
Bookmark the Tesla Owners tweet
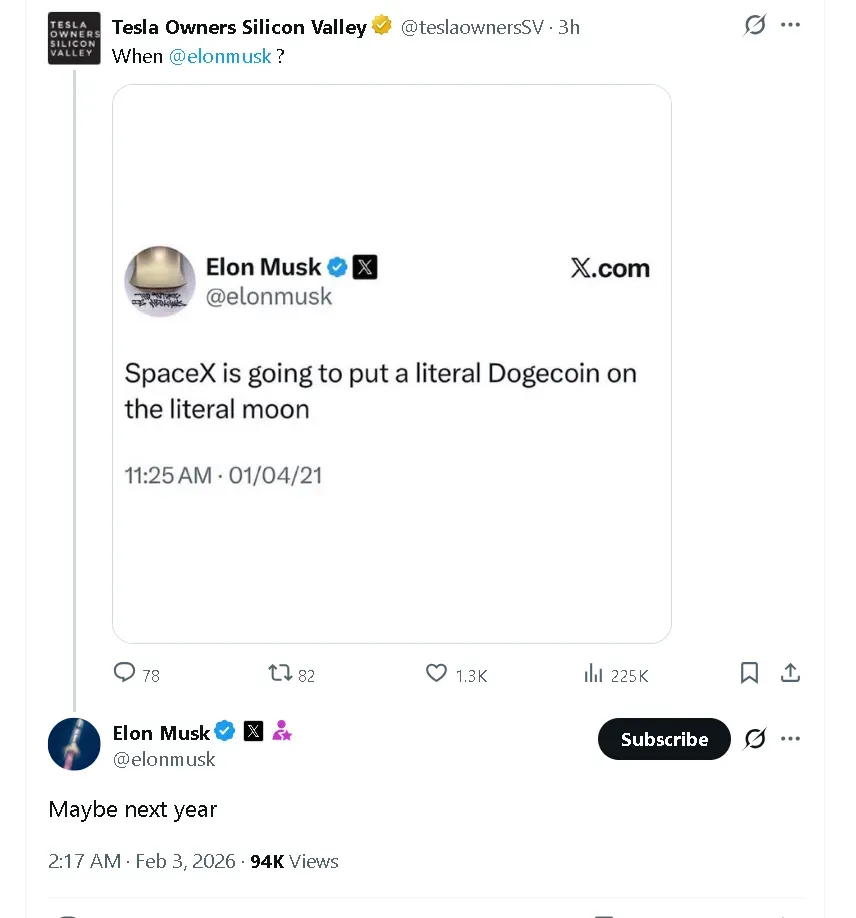click(x=749, y=673)
